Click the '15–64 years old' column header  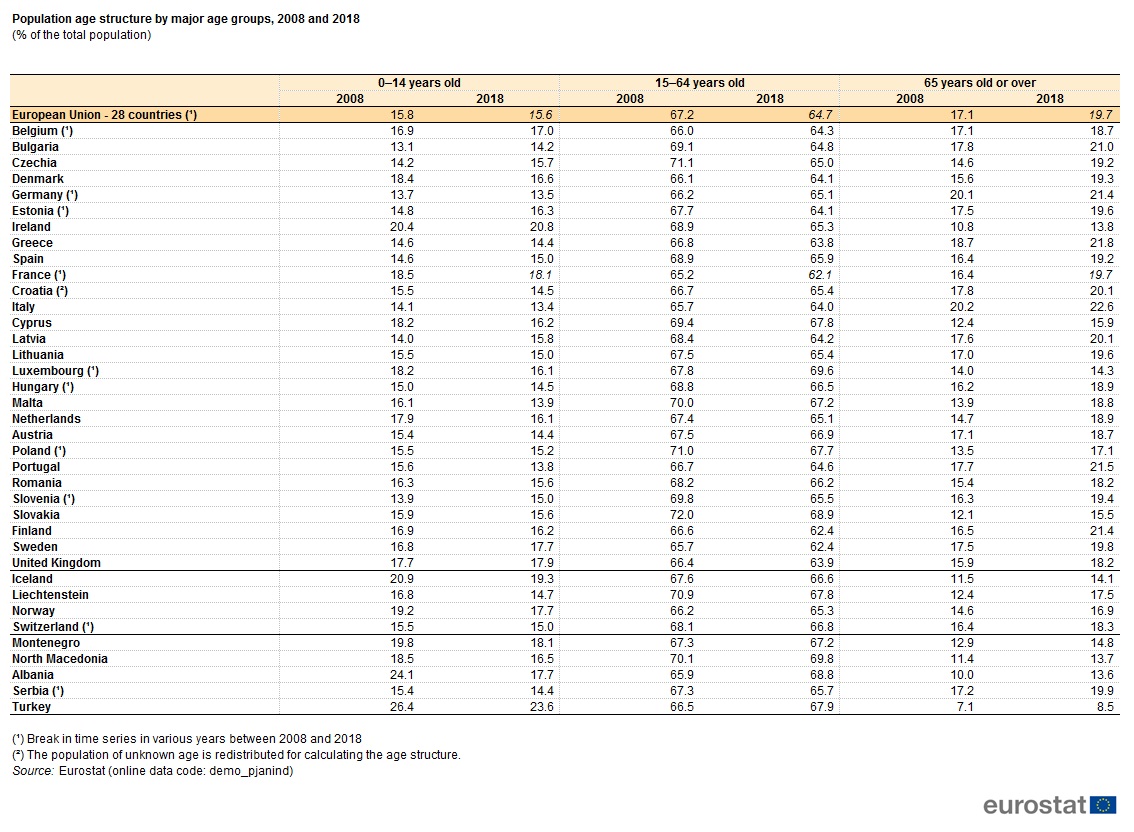coord(699,82)
